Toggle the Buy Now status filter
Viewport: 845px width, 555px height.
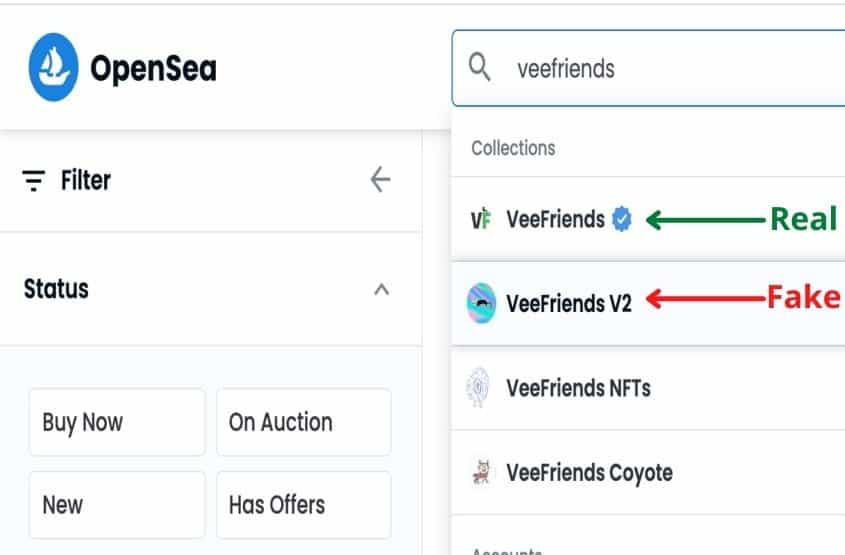(117, 422)
